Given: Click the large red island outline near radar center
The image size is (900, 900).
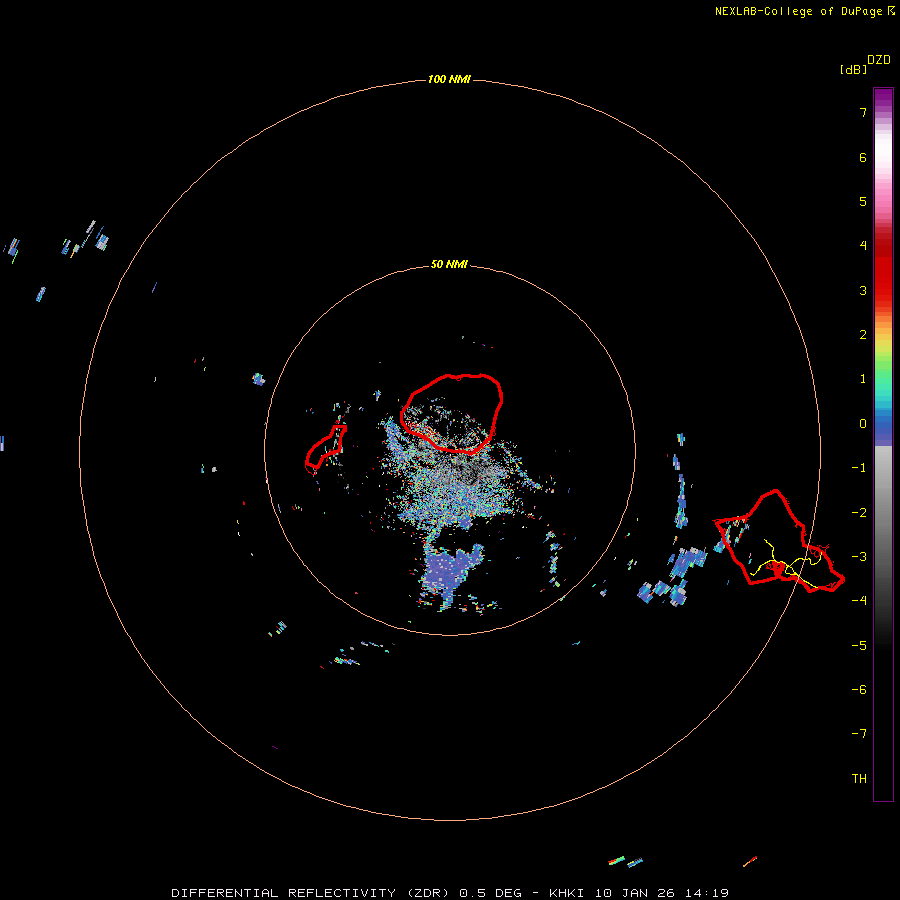Looking at the screenshot, I should point(451,413).
